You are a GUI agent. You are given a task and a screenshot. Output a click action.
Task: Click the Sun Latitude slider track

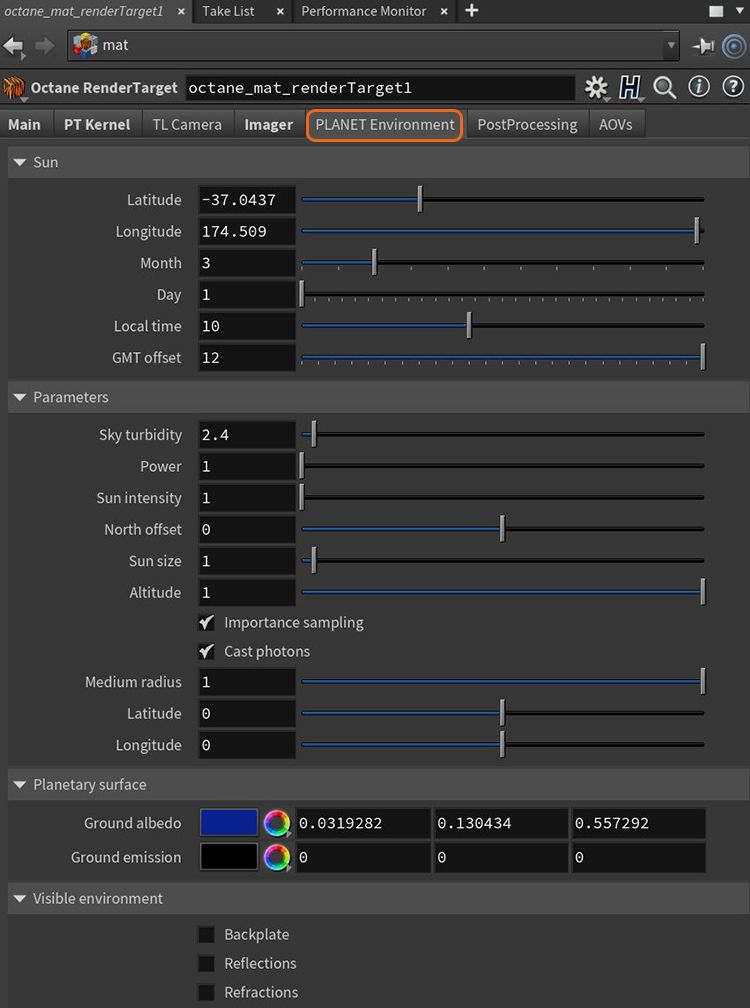tap(503, 200)
